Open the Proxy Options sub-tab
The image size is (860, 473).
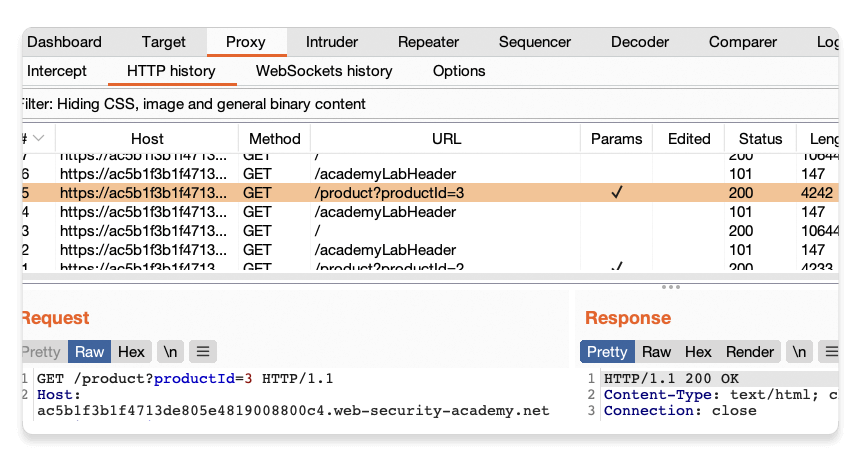pyautogui.click(x=459, y=71)
